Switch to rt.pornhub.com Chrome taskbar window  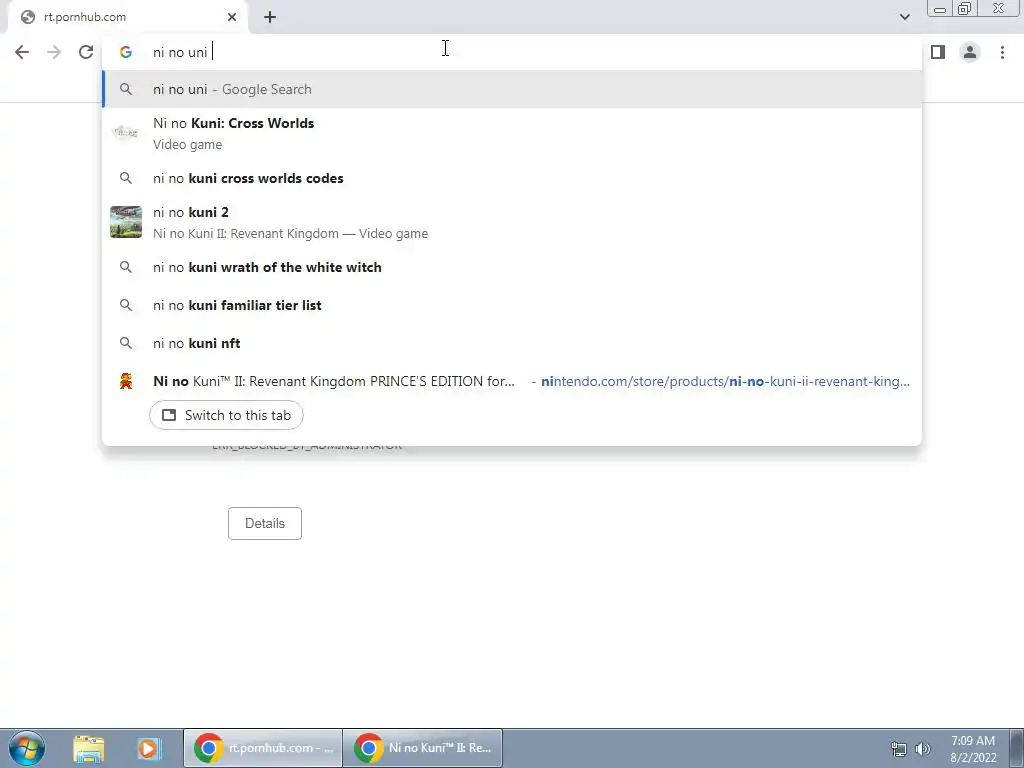click(263, 748)
